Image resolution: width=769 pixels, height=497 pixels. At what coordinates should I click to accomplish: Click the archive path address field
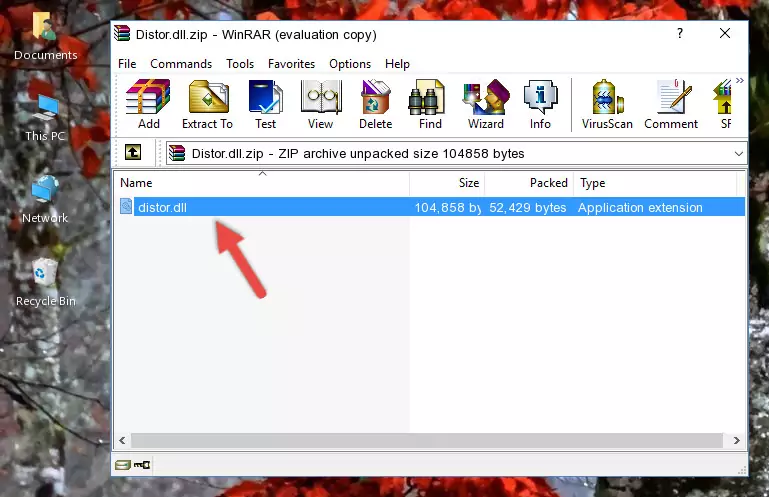click(456, 154)
